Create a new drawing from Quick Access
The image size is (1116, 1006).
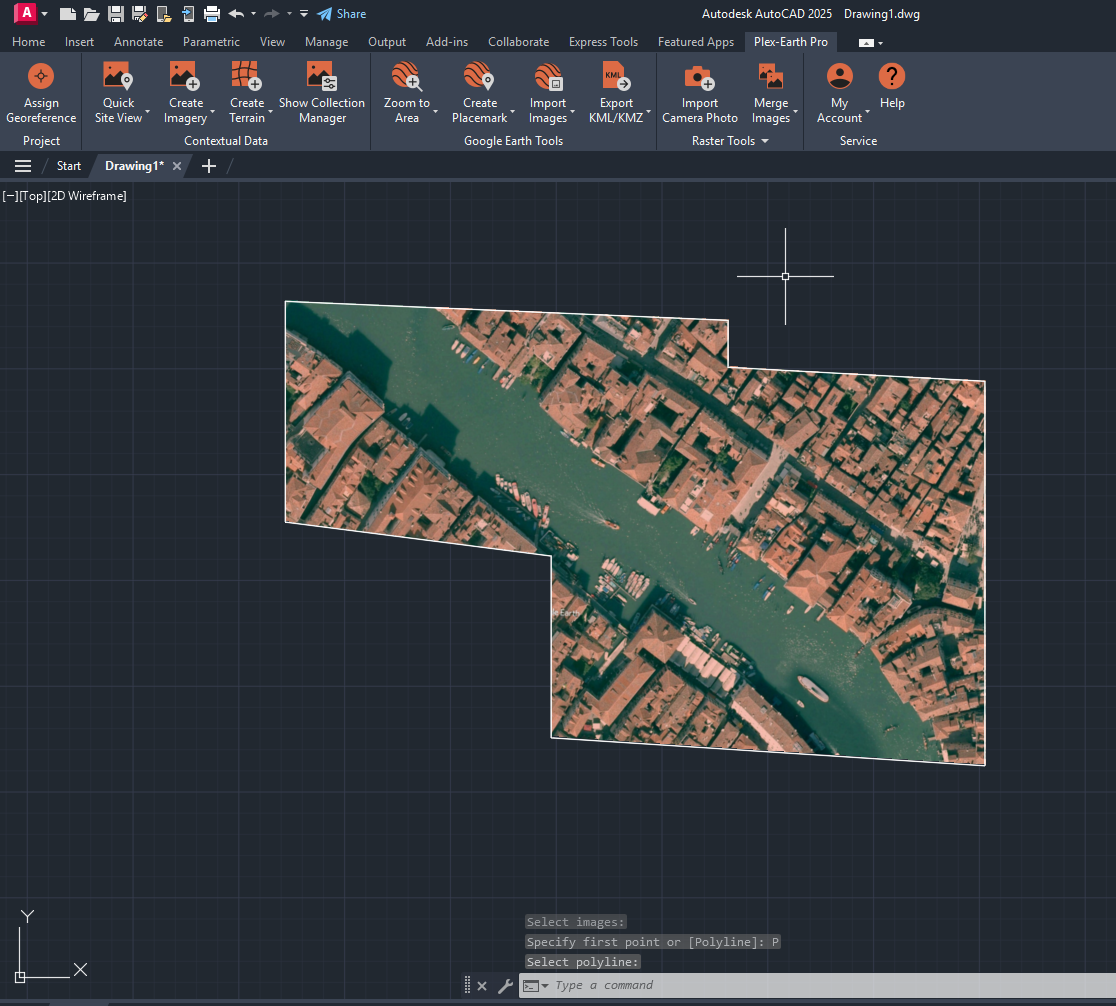click(x=68, y=14)
